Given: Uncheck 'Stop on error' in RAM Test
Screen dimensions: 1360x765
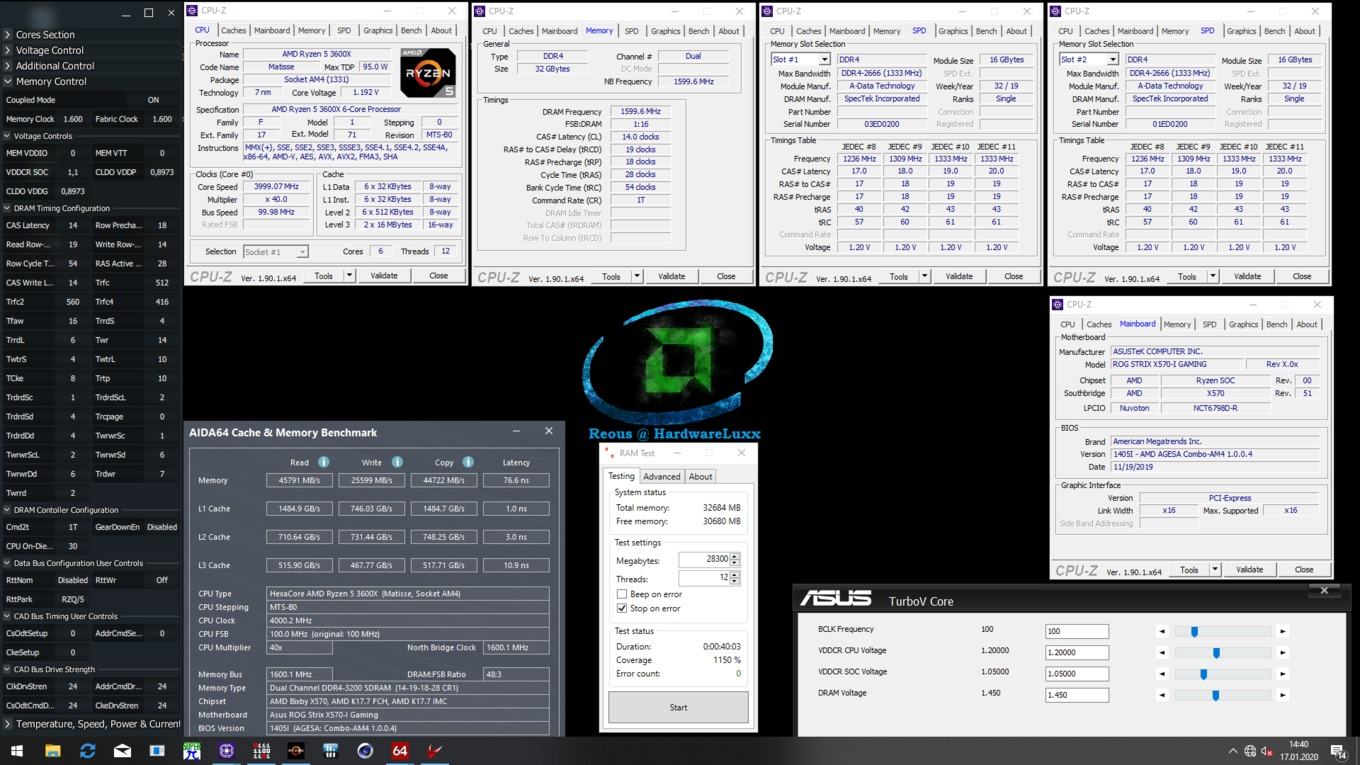Looking at the screenshot, I should (x=622, y=608).
